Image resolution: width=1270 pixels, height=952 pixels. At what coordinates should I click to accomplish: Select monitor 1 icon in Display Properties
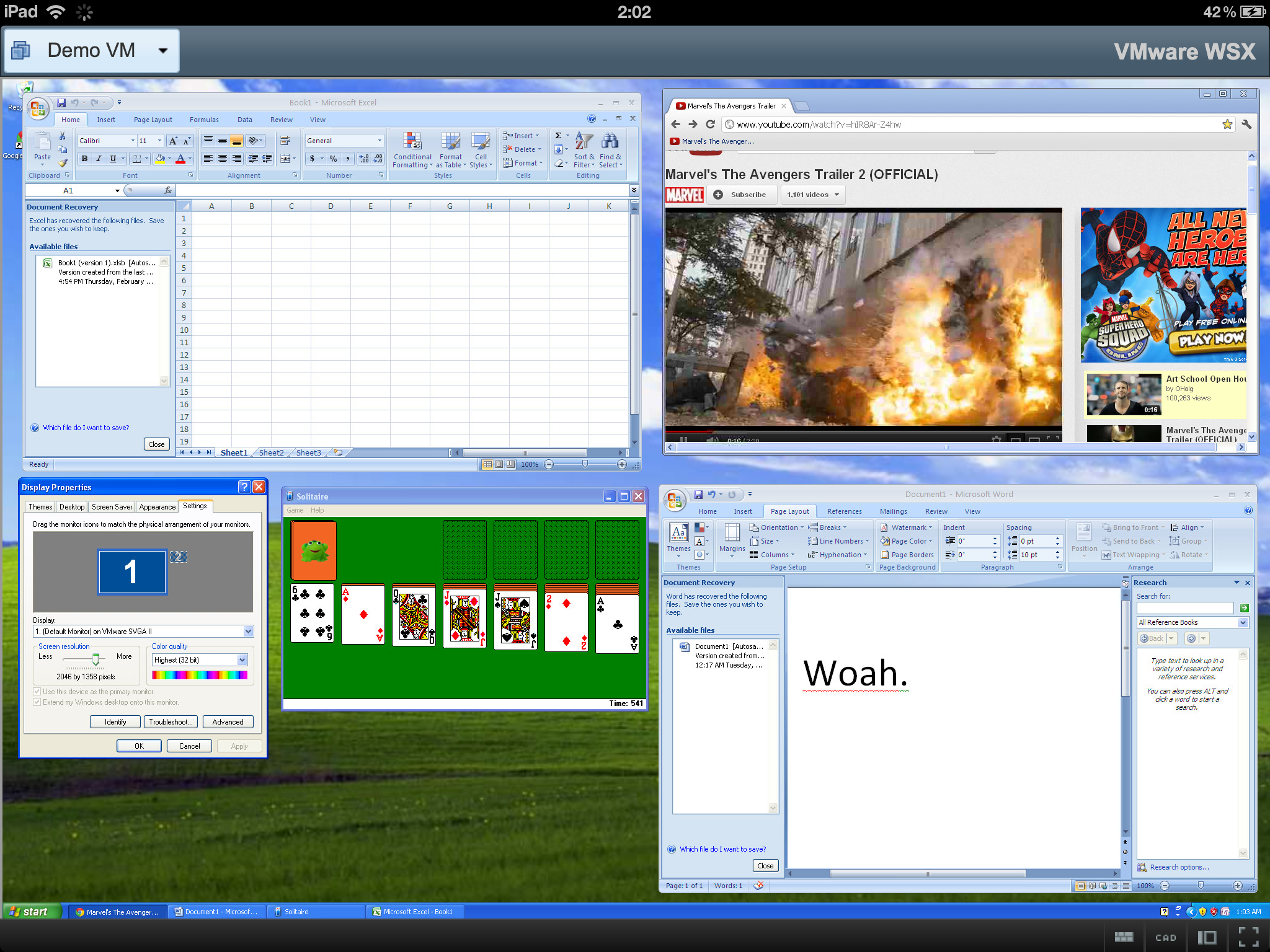[x=131, y=571]
